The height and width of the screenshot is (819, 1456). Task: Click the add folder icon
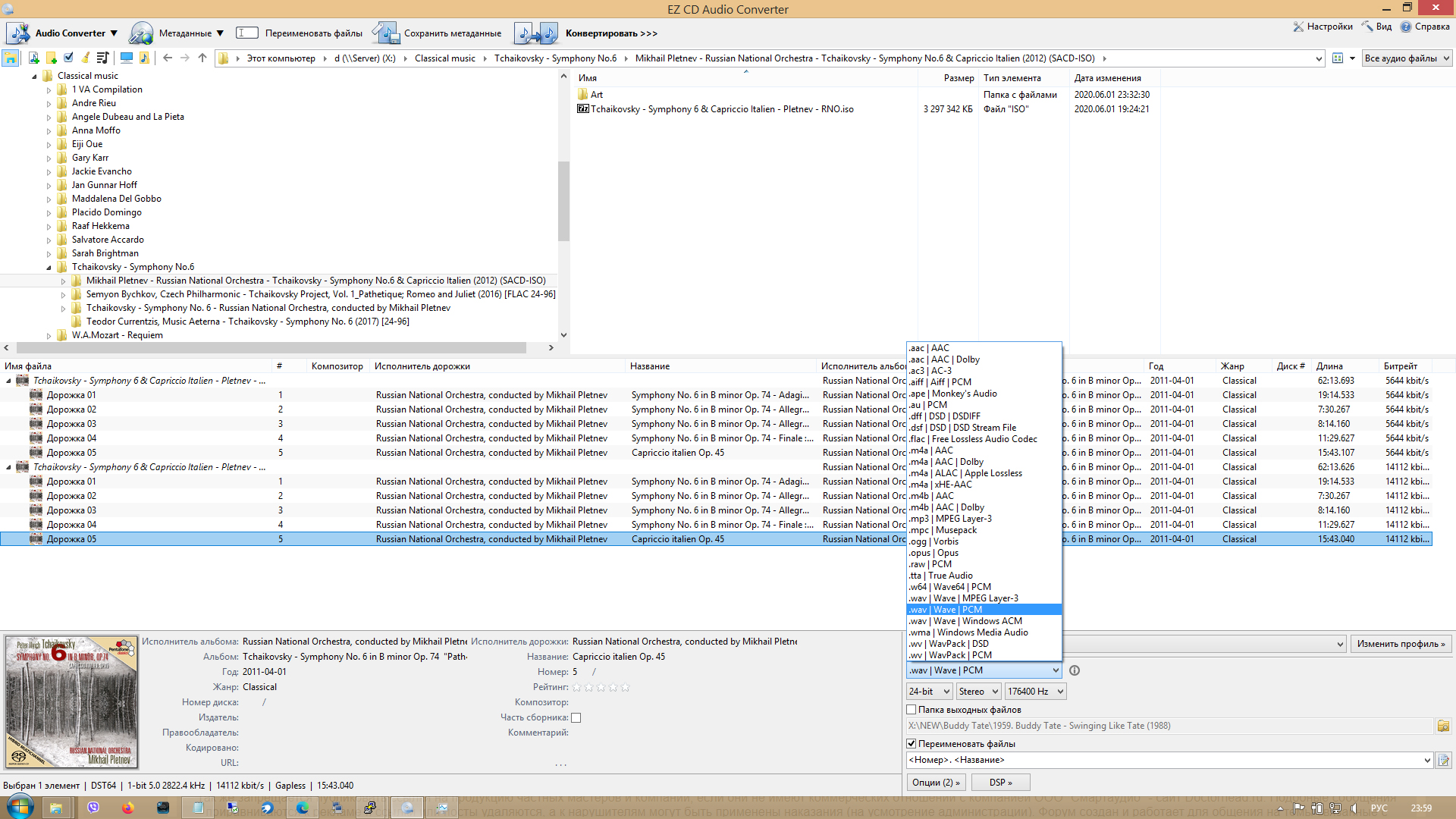[52, 58]
